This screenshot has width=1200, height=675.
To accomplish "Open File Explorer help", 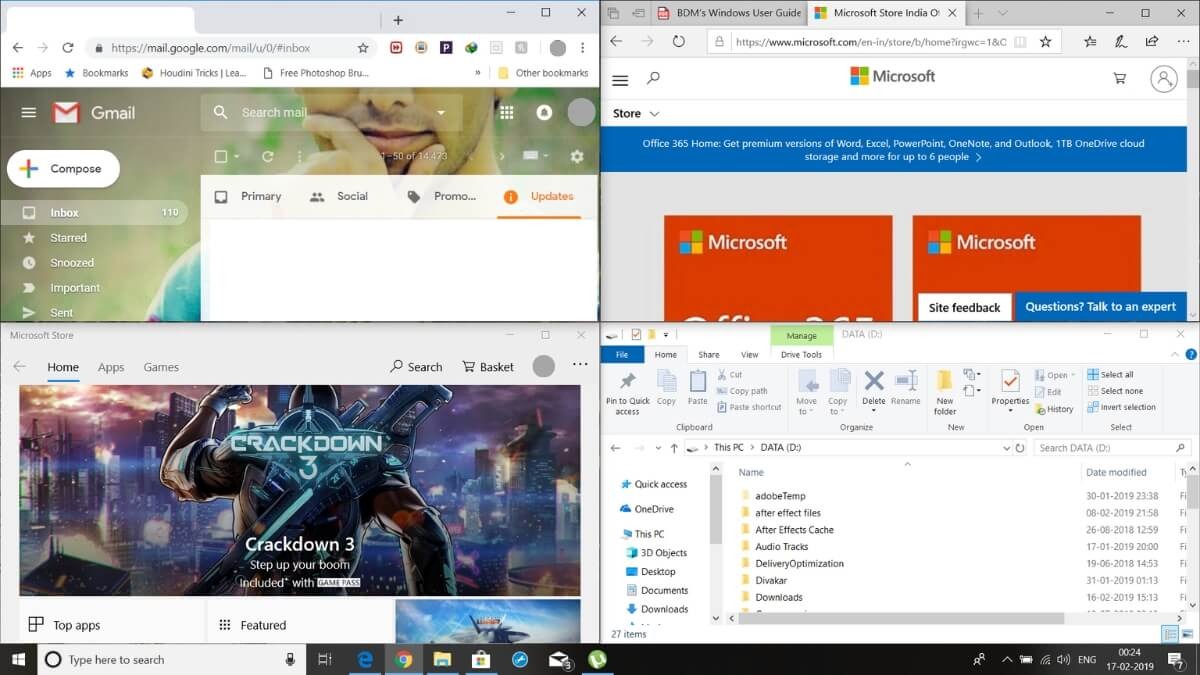I will [x=1189, y=354].
